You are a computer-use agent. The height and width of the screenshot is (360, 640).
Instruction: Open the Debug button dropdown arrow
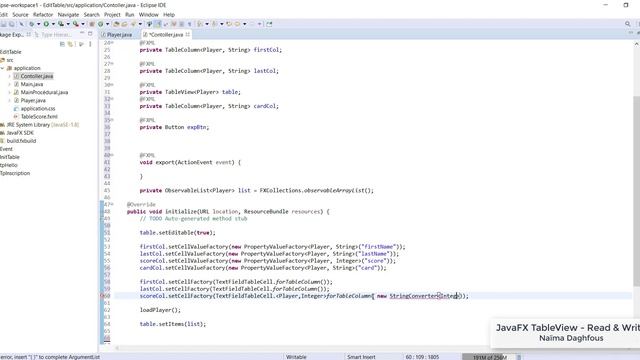(x=38, y=24)
